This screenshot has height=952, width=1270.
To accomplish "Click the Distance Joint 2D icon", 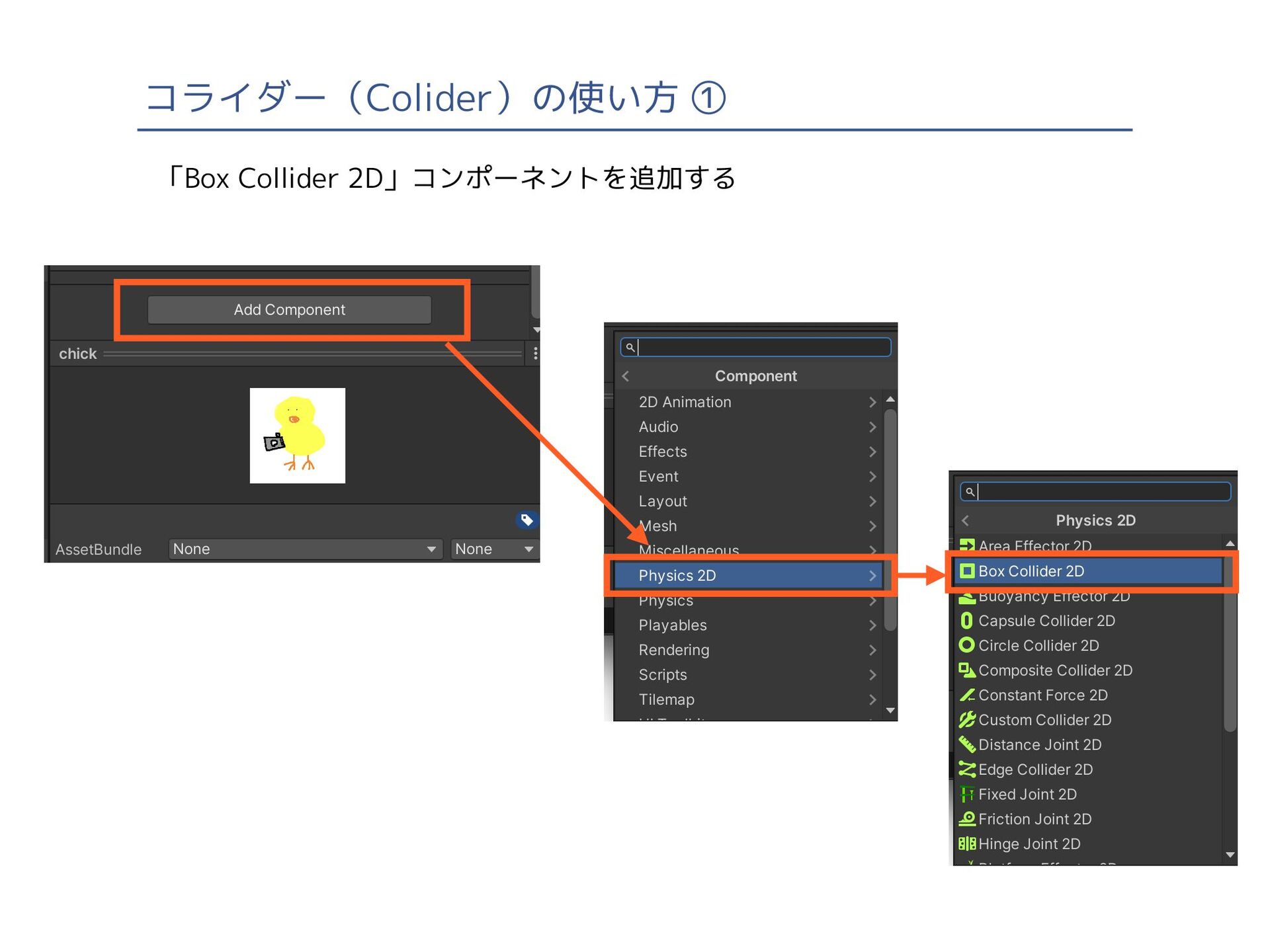I will pyautogui.click(x=966, y=745).
